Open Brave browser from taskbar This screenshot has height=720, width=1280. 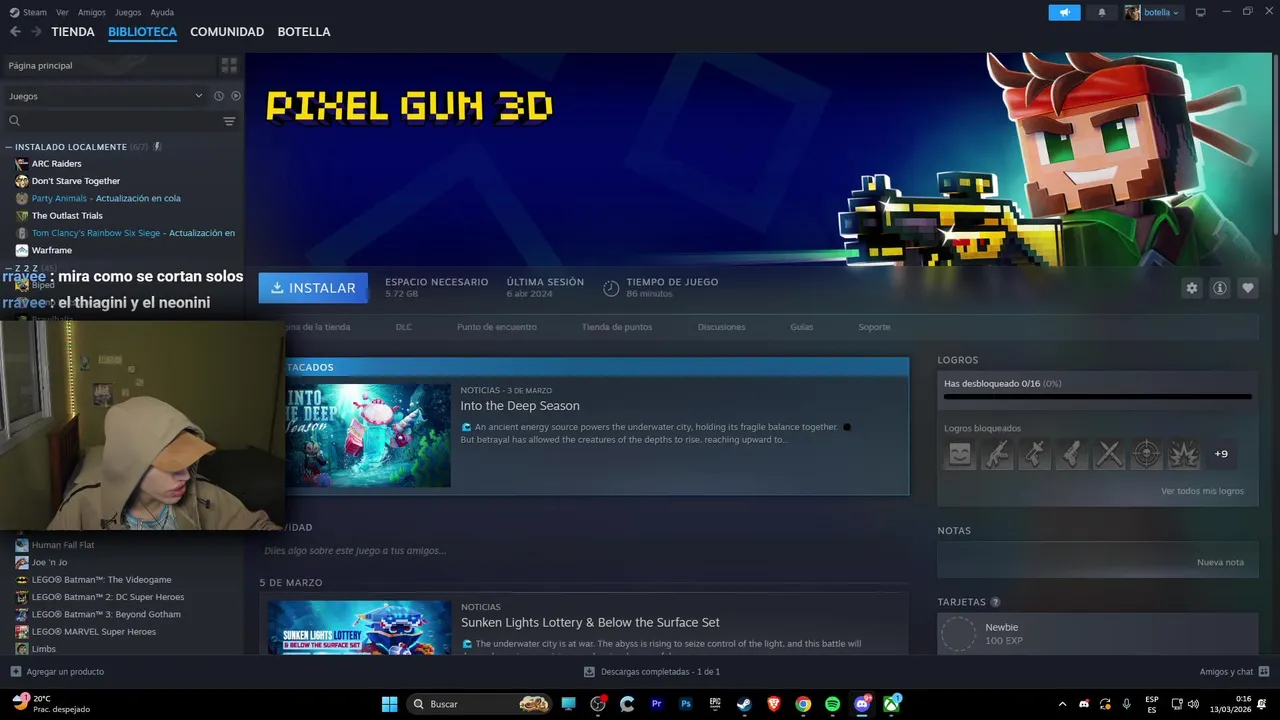click(774, 704)
